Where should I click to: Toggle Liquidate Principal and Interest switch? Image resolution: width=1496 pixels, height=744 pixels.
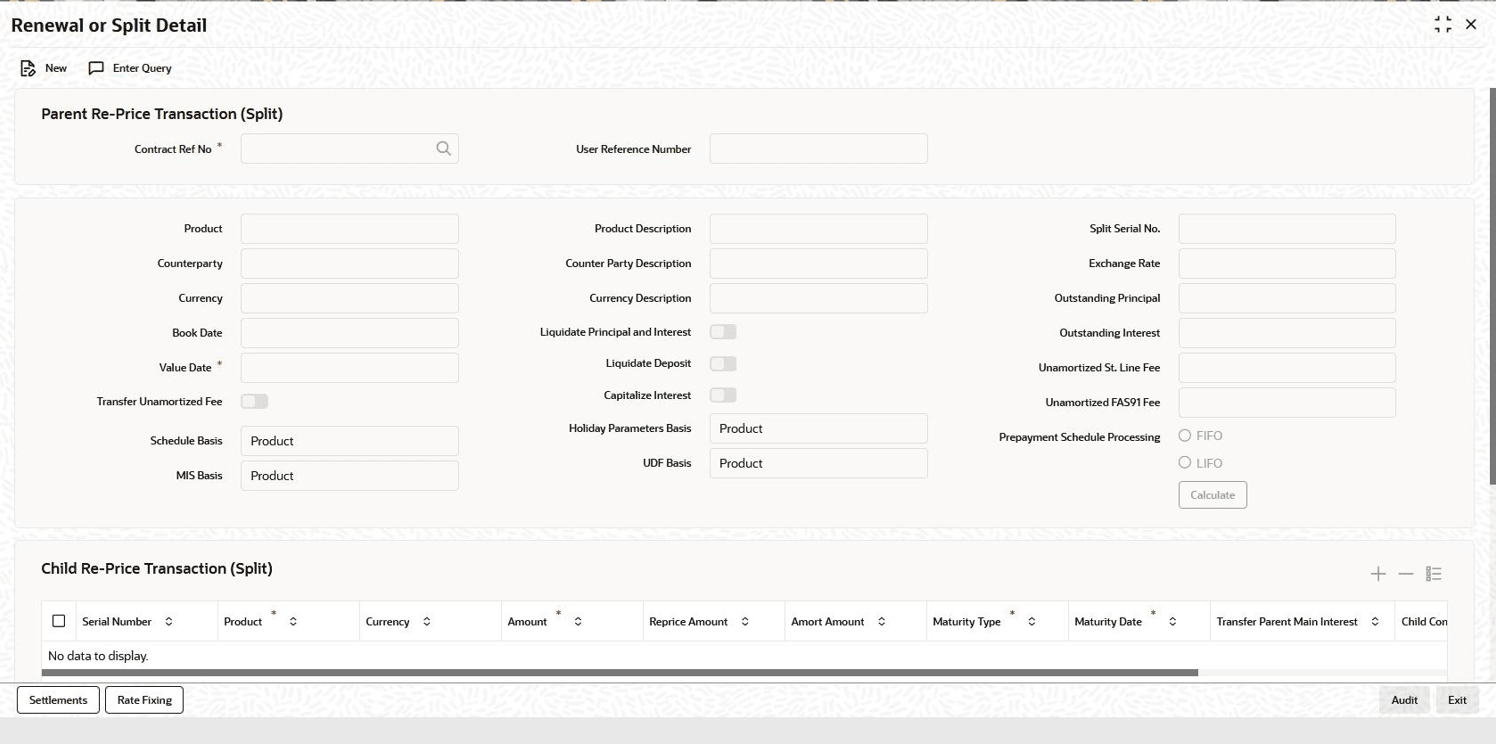coord(723,332)
